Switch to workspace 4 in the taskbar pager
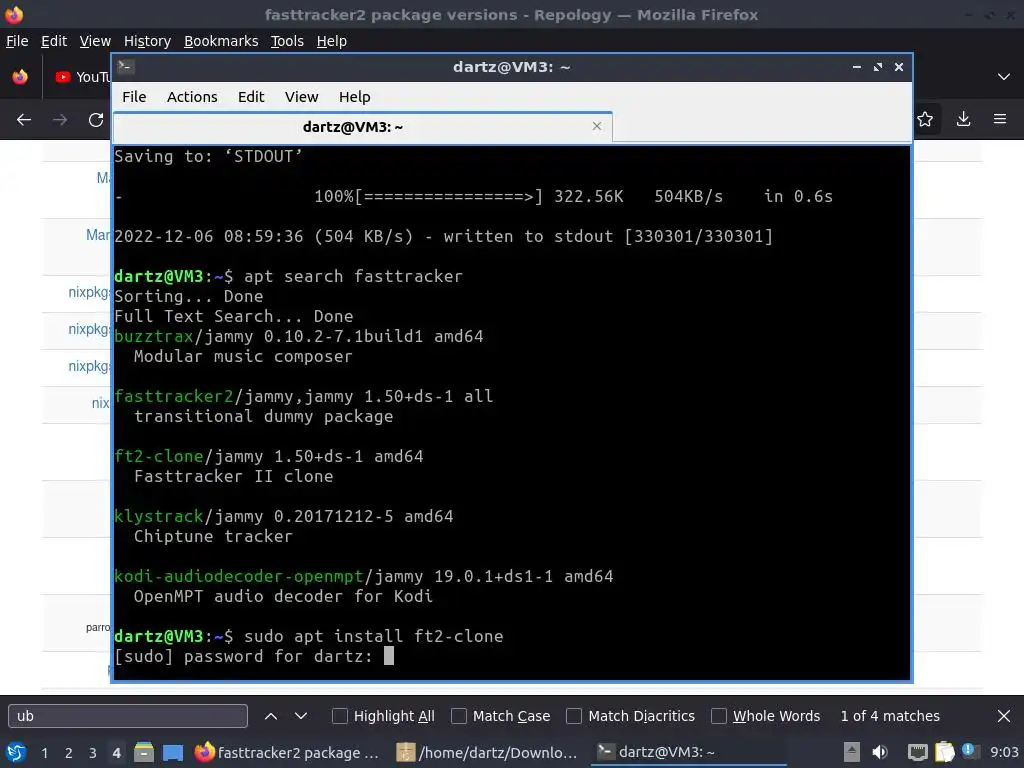 point(116,753)
